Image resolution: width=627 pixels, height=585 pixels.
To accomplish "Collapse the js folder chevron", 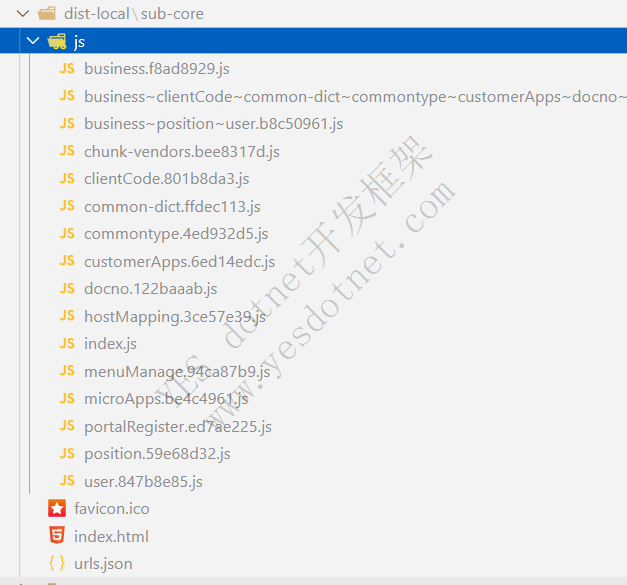I will pyautogui.click(x=33, y=42).
